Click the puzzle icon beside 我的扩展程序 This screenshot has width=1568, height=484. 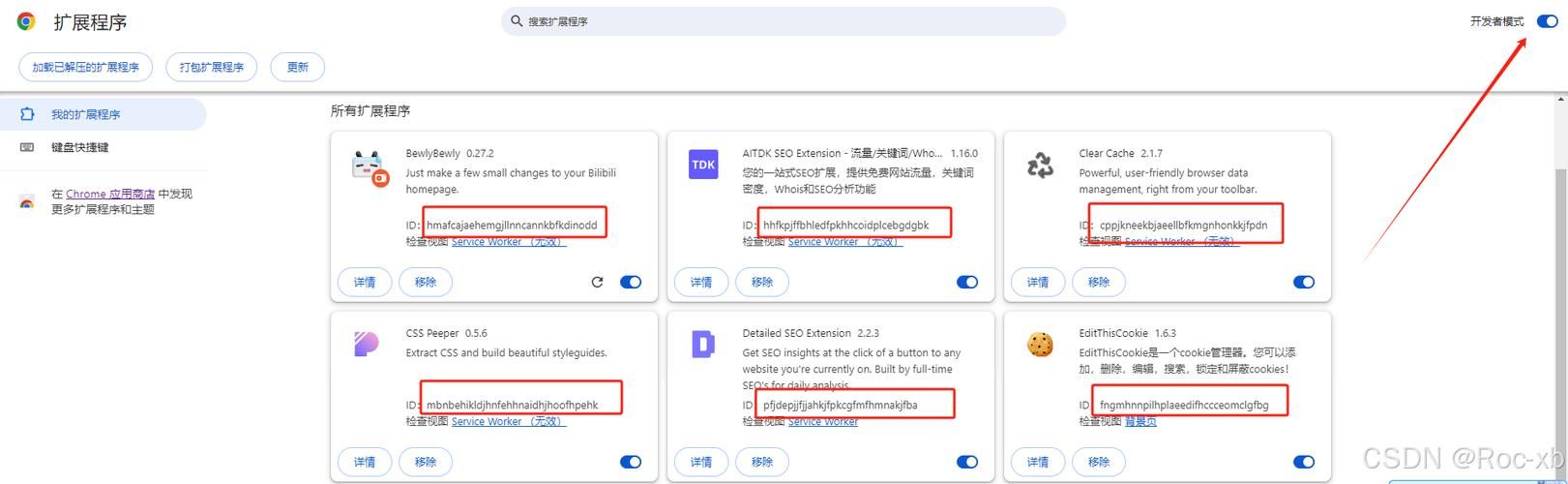pos(27,114)
